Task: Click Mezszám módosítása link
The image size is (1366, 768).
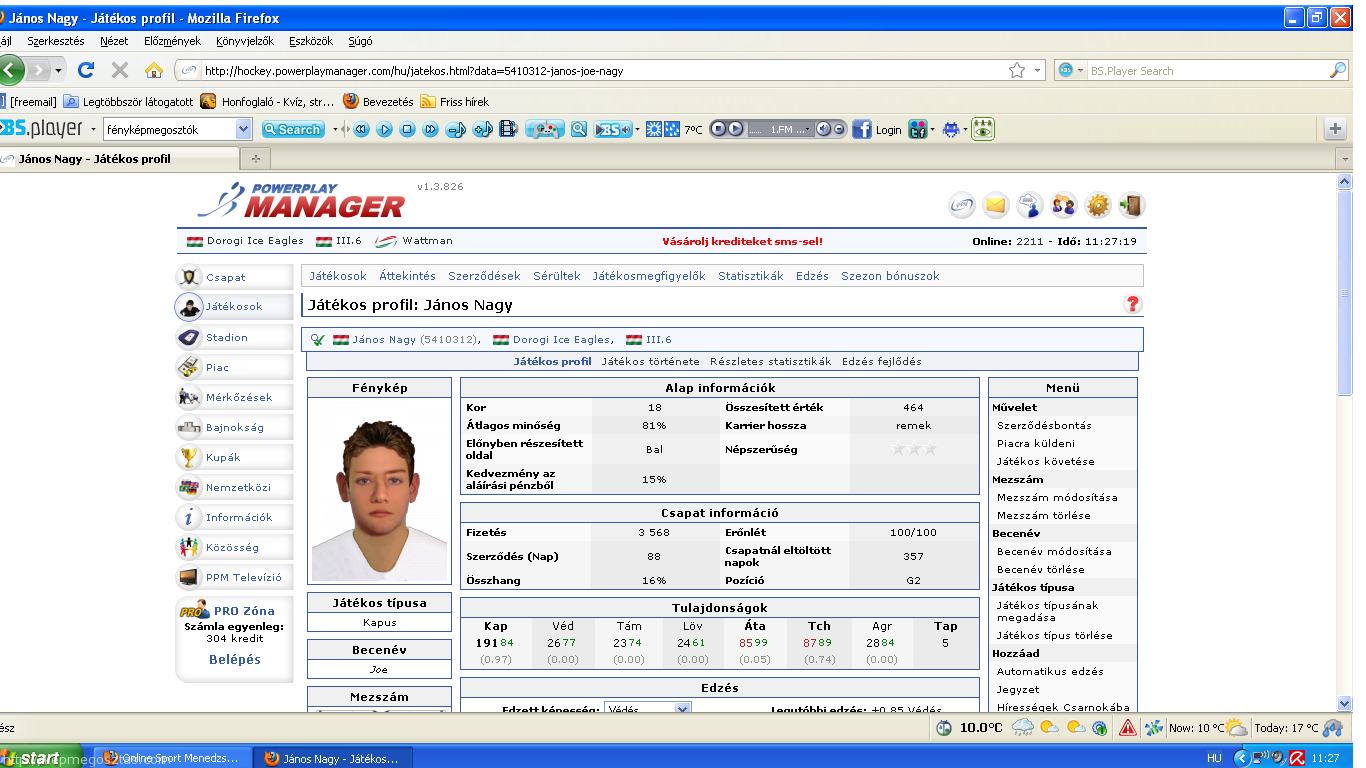Action: coord(1057,497)
